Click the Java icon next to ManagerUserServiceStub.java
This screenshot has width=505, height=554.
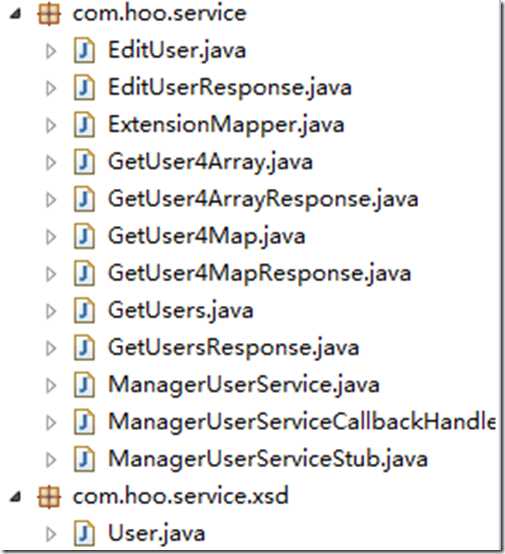[x=84, y=459]
